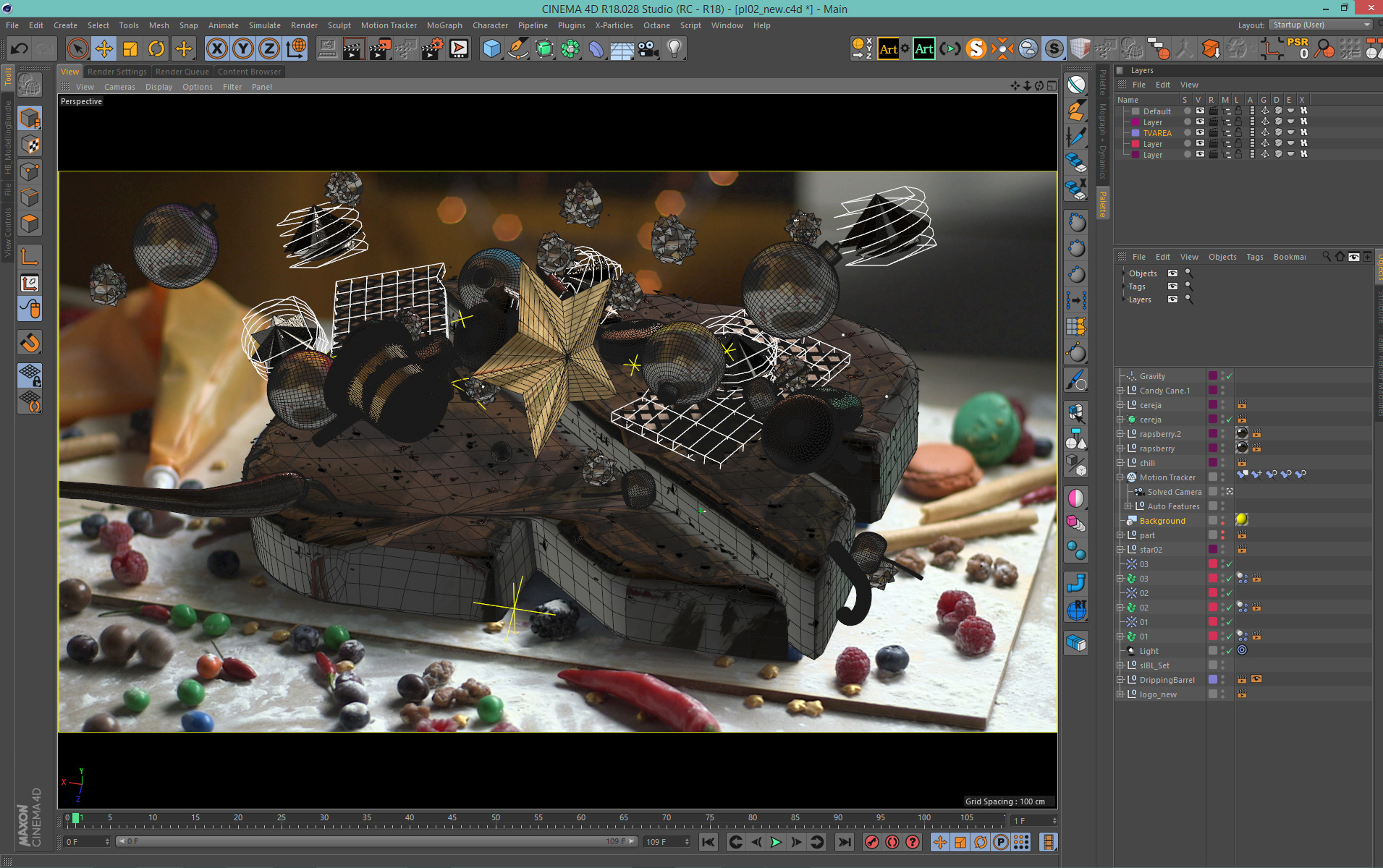Toggle view eye icon for TVAREA layer
The image size is (1383, 868).
click(x=1200, y=133)
